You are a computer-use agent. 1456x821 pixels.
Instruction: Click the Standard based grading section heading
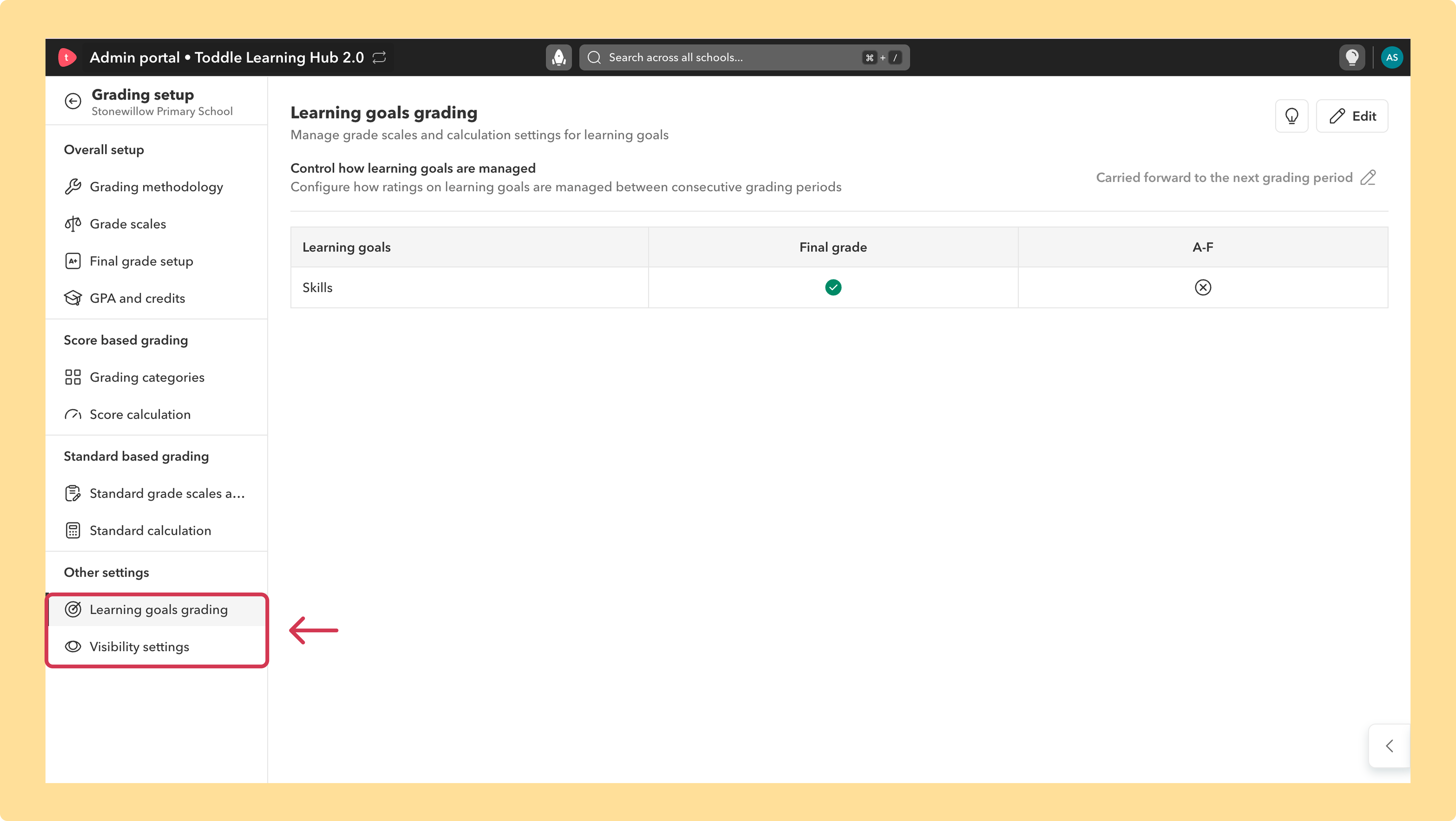(136, 456)
